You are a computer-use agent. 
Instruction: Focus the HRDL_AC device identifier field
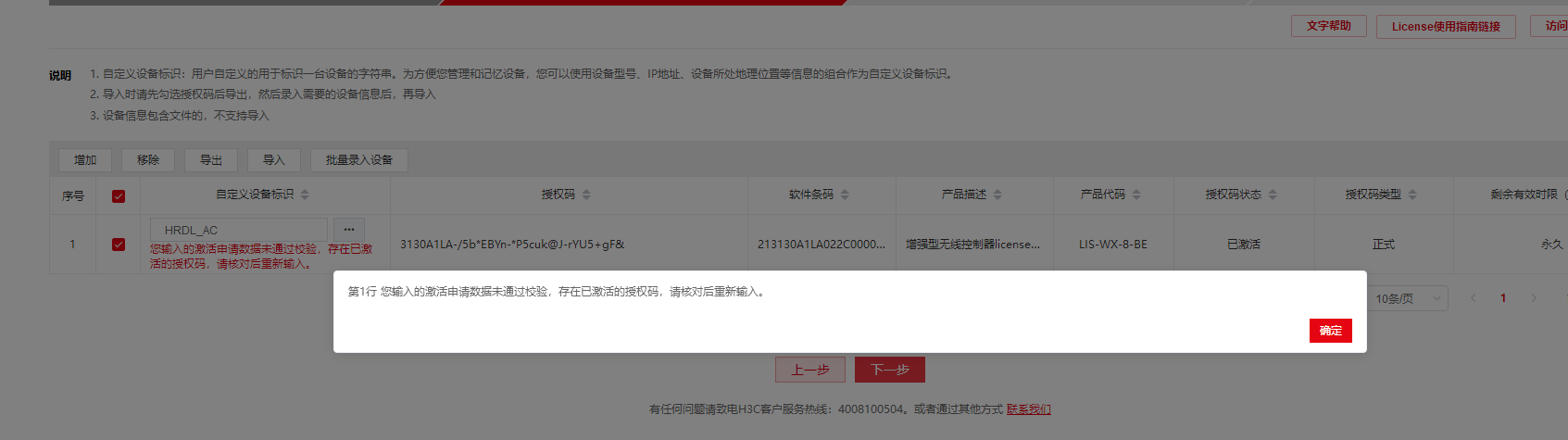click(x=238, y=230)
